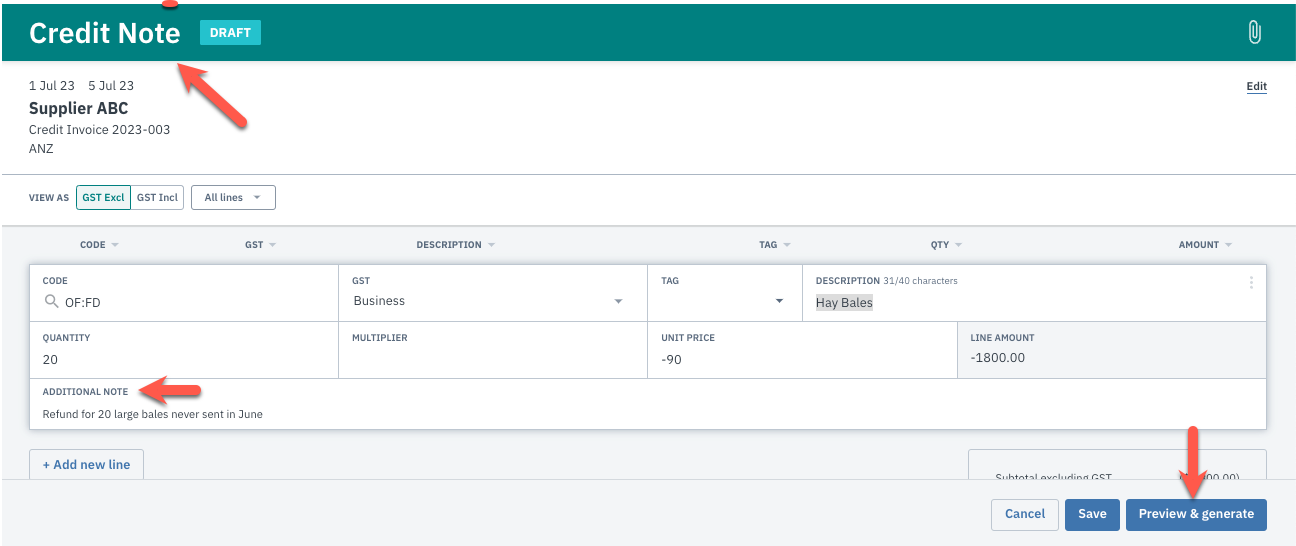Image resolution: width=1296 pixels, height=546 pixels.
Task: Open the line item three-dot menu
Action: [x=1250, y=283]
